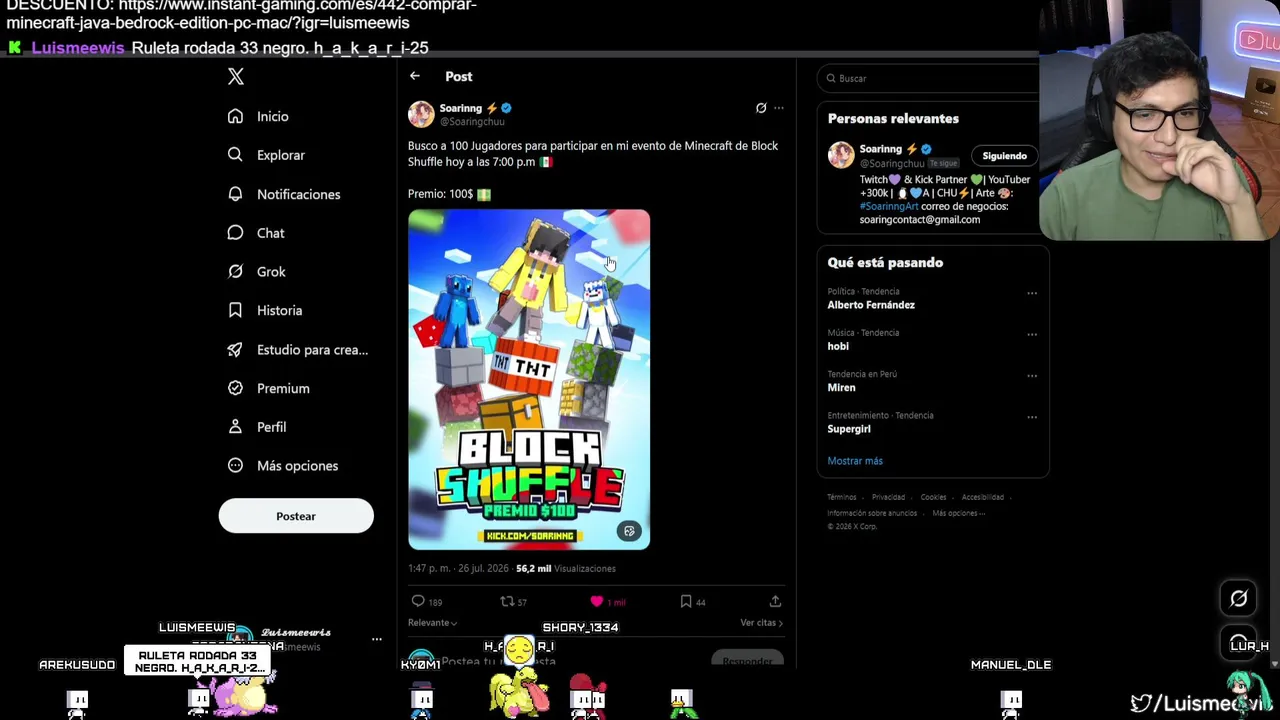Screen dimensions: 1280x720
Task: Open the account switcher three-dot menu
Action: point(377,639)
